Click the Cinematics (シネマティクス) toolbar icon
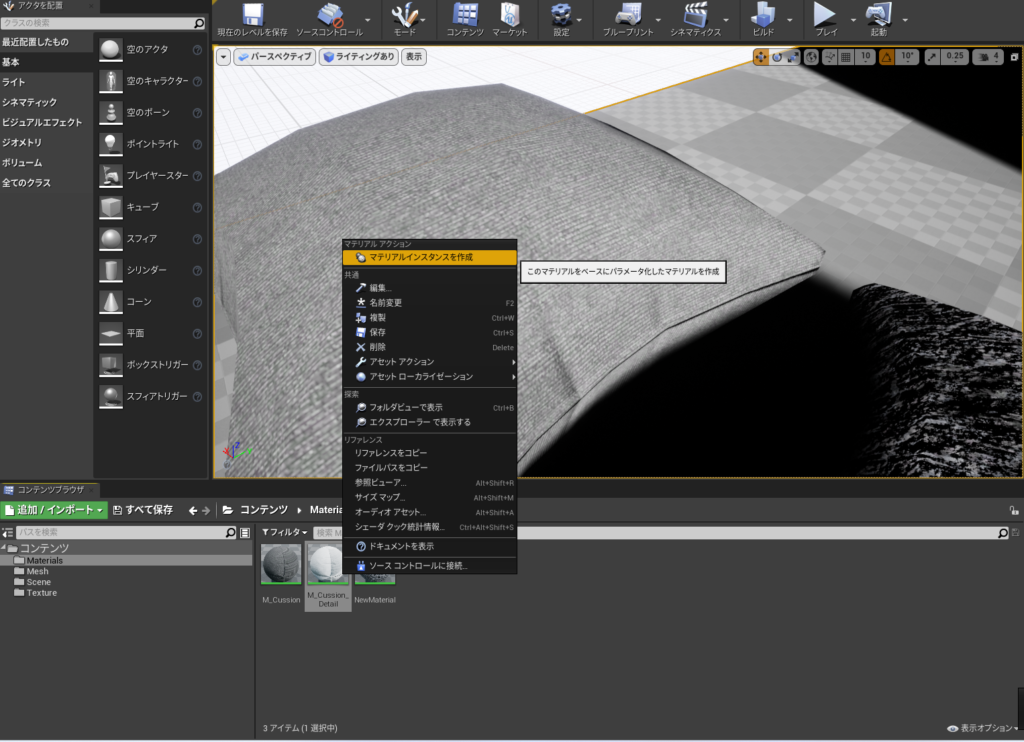 coord(696,14)
